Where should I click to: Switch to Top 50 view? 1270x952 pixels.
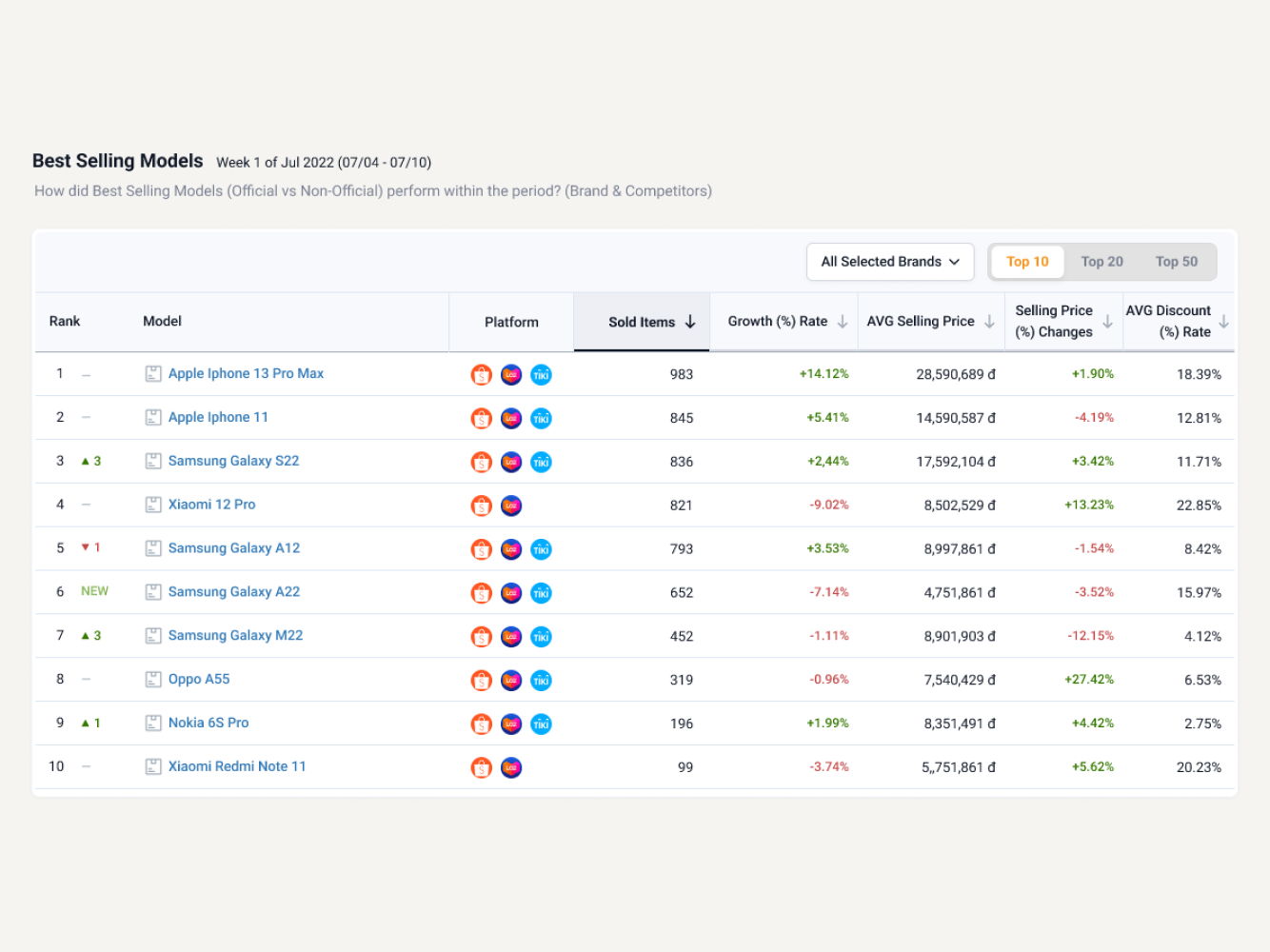pyautogui.click(x=1176, y=262)
